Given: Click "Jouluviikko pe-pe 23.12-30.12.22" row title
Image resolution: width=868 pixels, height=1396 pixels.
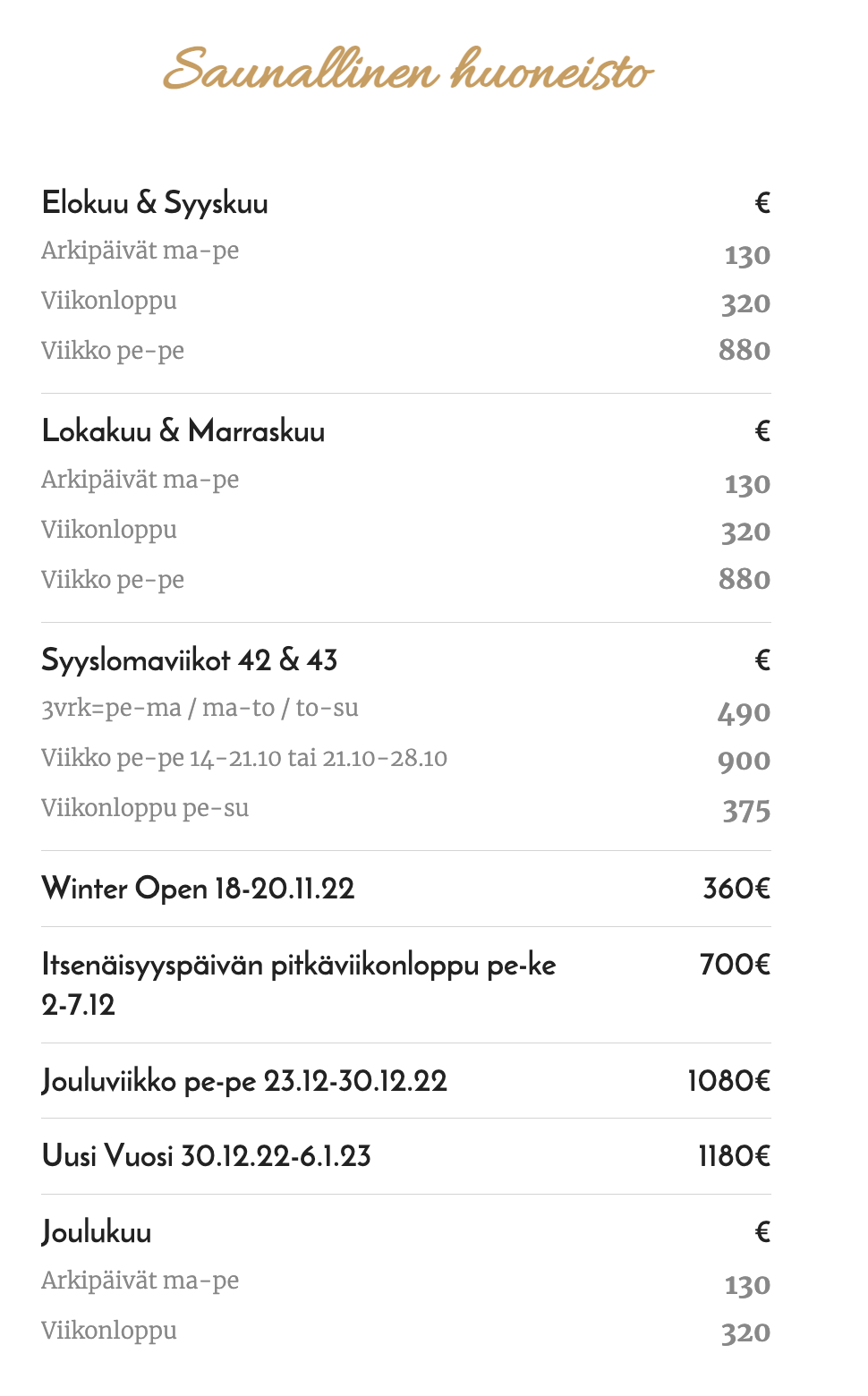Looking at the screenshot, I should click(244, 1081).
